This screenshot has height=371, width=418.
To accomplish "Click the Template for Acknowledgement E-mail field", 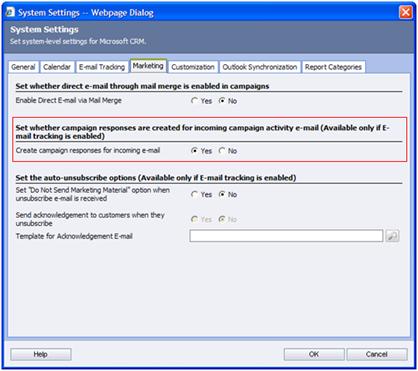I will [286, 236].
